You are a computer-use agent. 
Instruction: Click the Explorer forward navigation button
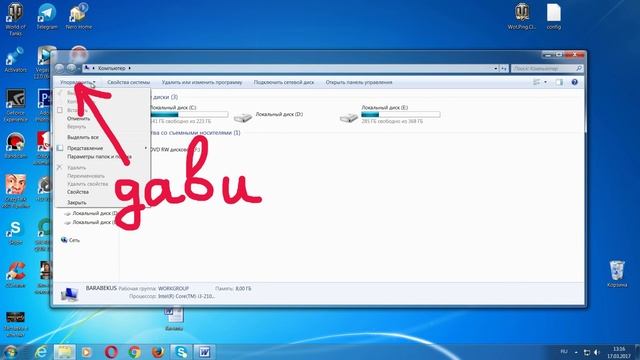coord(71,68)
